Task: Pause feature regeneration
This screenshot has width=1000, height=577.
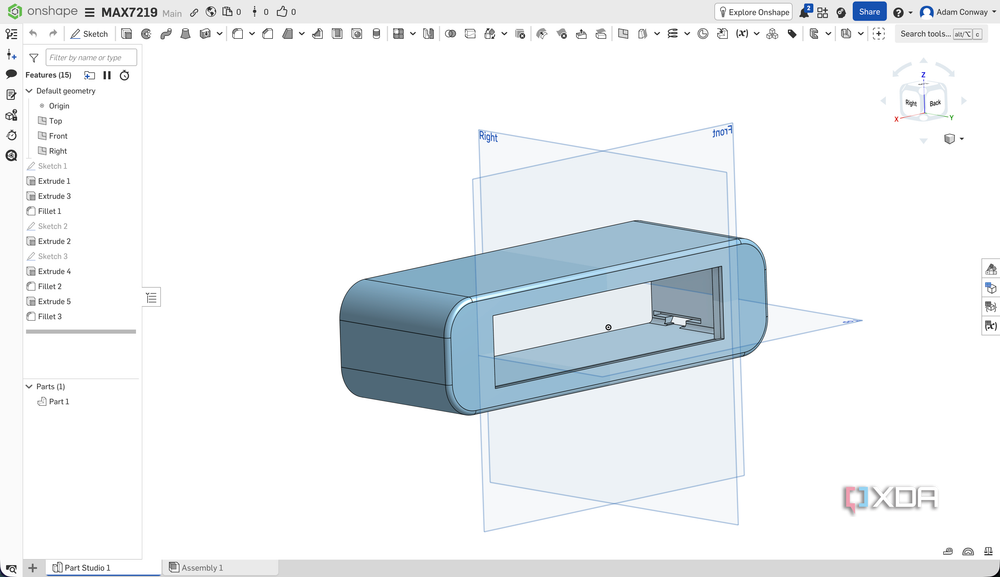Action: 107,75
